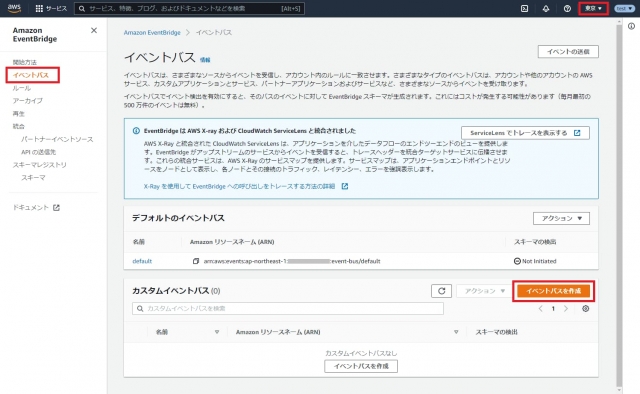
Task: Open CloudShell terminal icon
Action: coord(524,8)
